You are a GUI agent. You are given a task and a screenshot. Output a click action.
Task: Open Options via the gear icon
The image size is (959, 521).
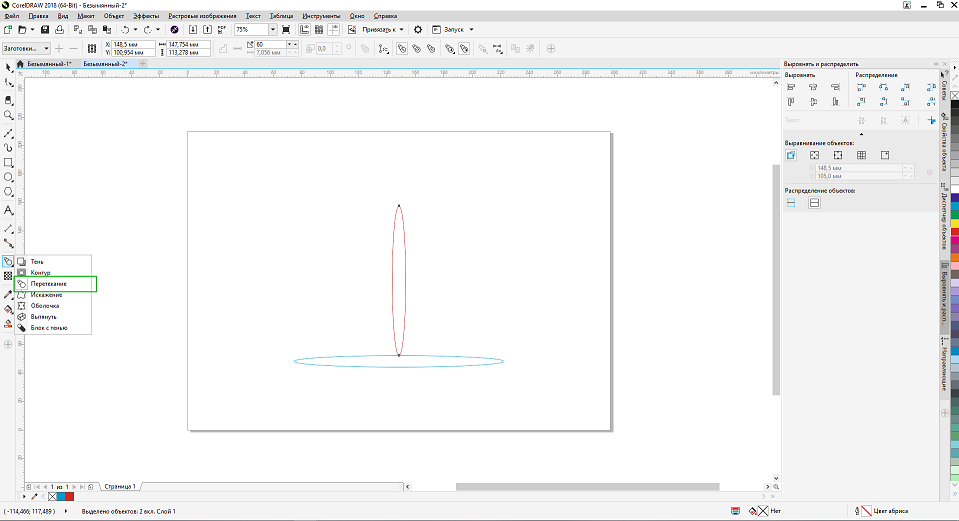(x=418, y=29)
